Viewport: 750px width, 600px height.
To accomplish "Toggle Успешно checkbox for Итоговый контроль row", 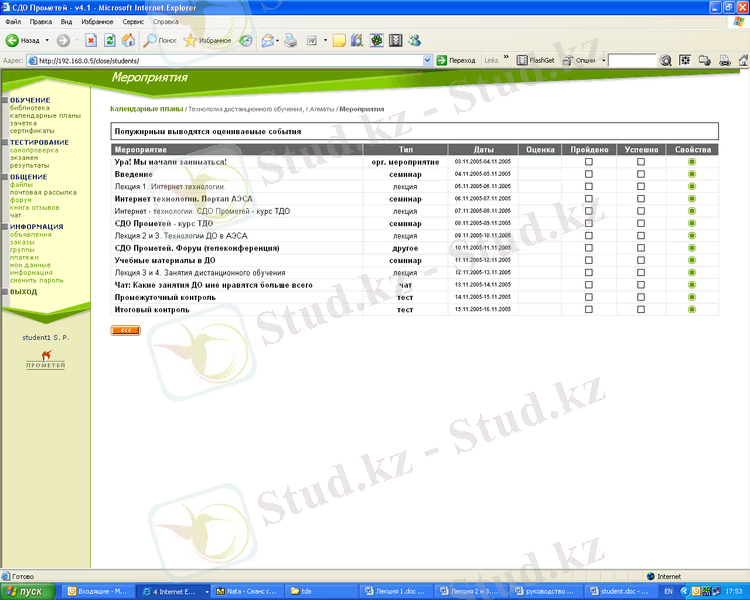I will tap(641, 310).
